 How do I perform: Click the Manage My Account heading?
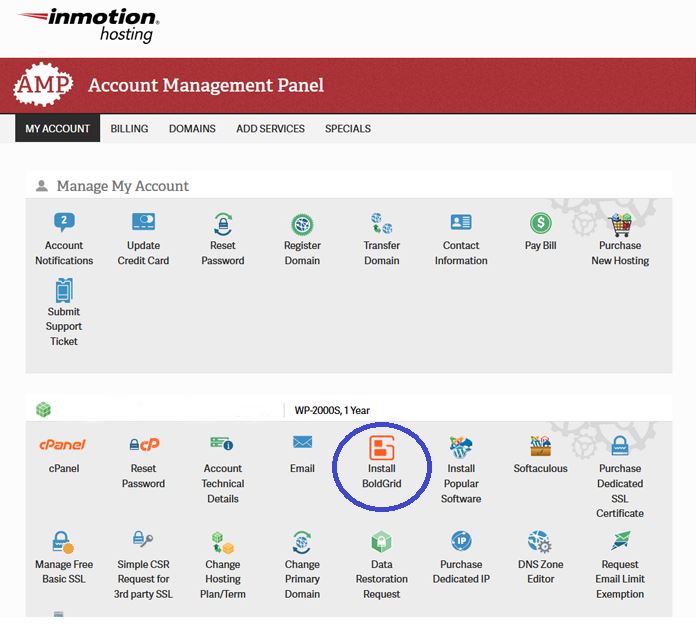coord(123,186)
